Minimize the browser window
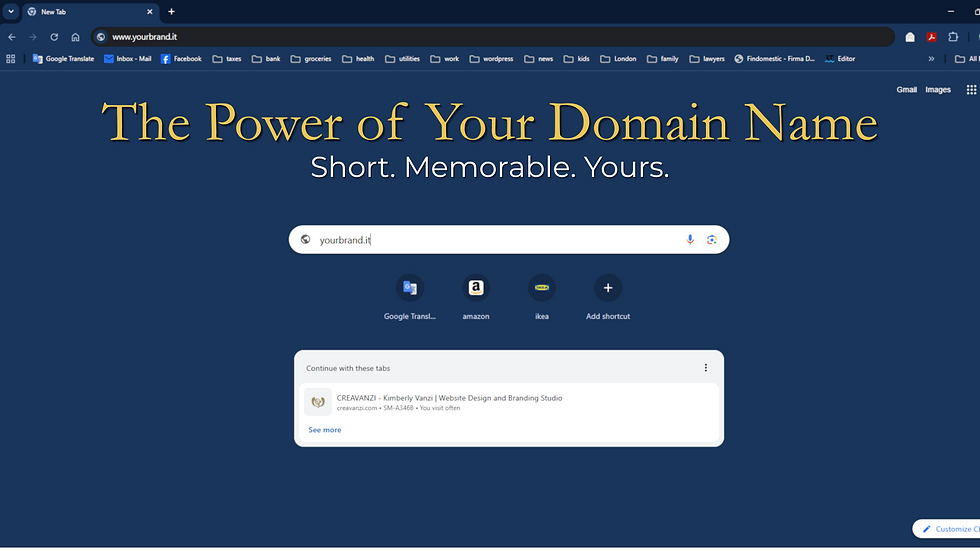The width and height of the screenshot is (980, 551). 951,11
